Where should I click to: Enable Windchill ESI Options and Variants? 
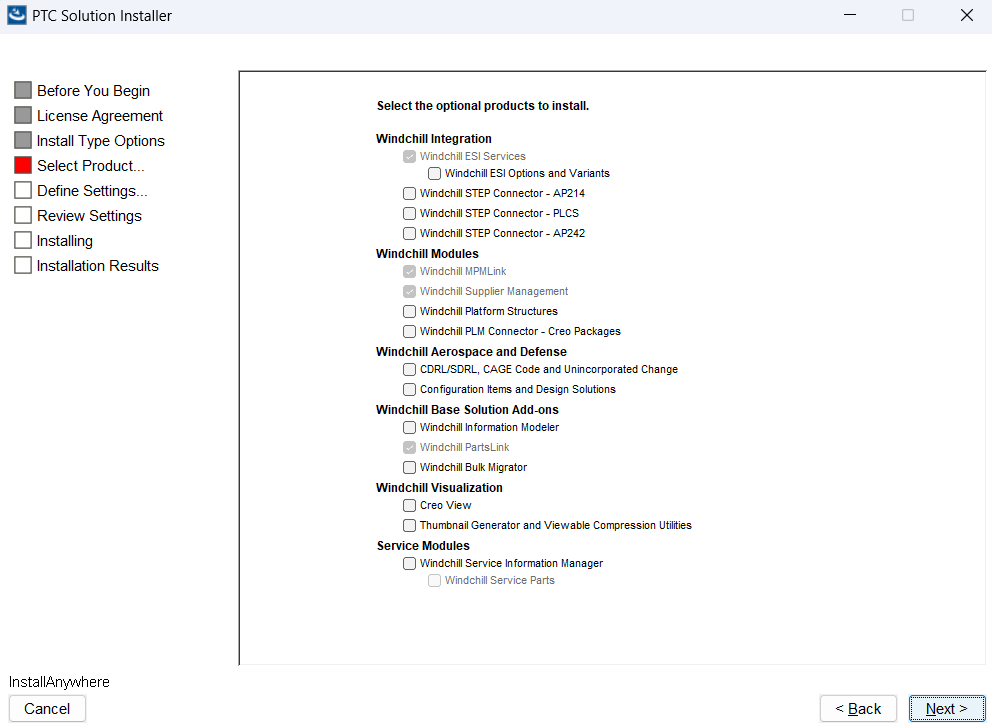pyautogui.click(x=435, y=173)
